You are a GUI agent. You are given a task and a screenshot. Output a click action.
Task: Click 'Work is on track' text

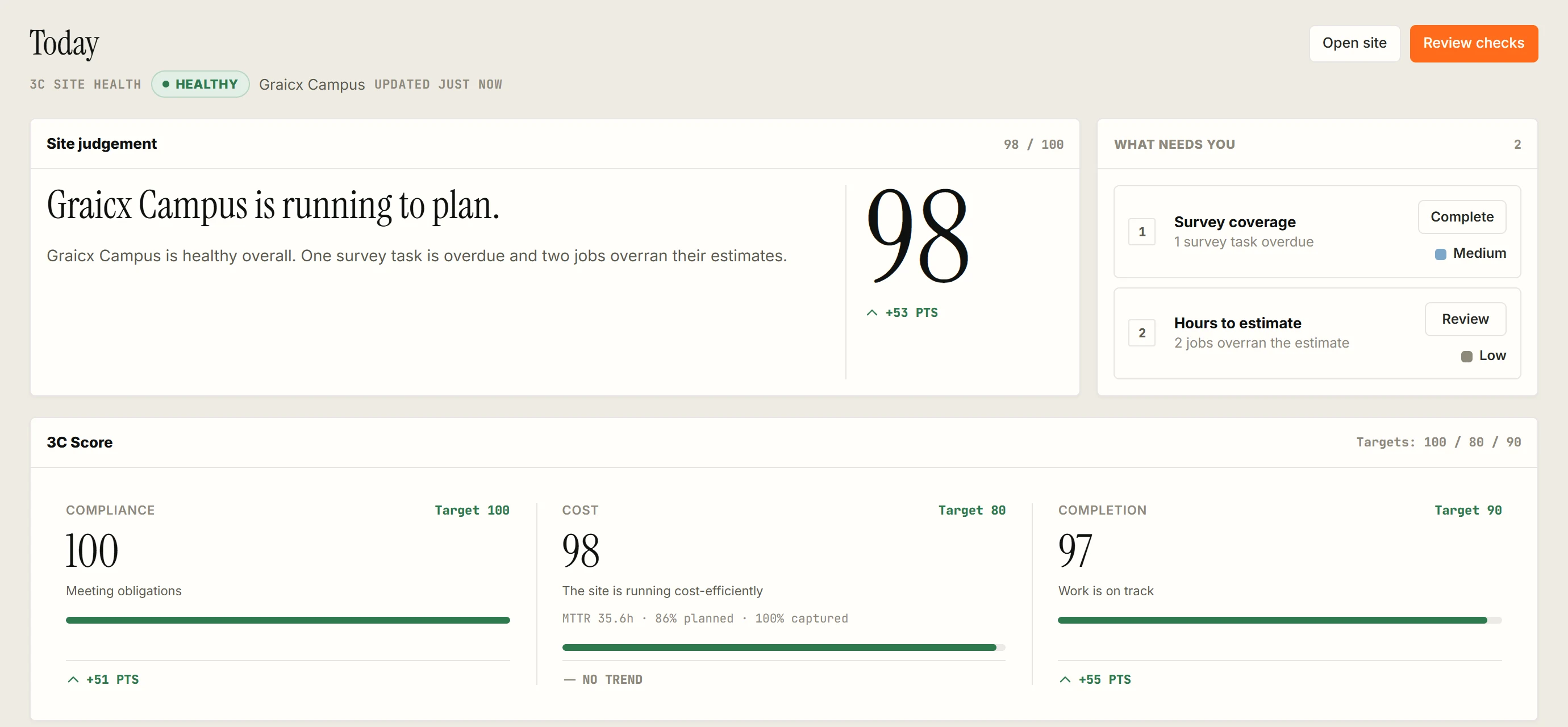pyautogui.click(x=1106, y=591)
